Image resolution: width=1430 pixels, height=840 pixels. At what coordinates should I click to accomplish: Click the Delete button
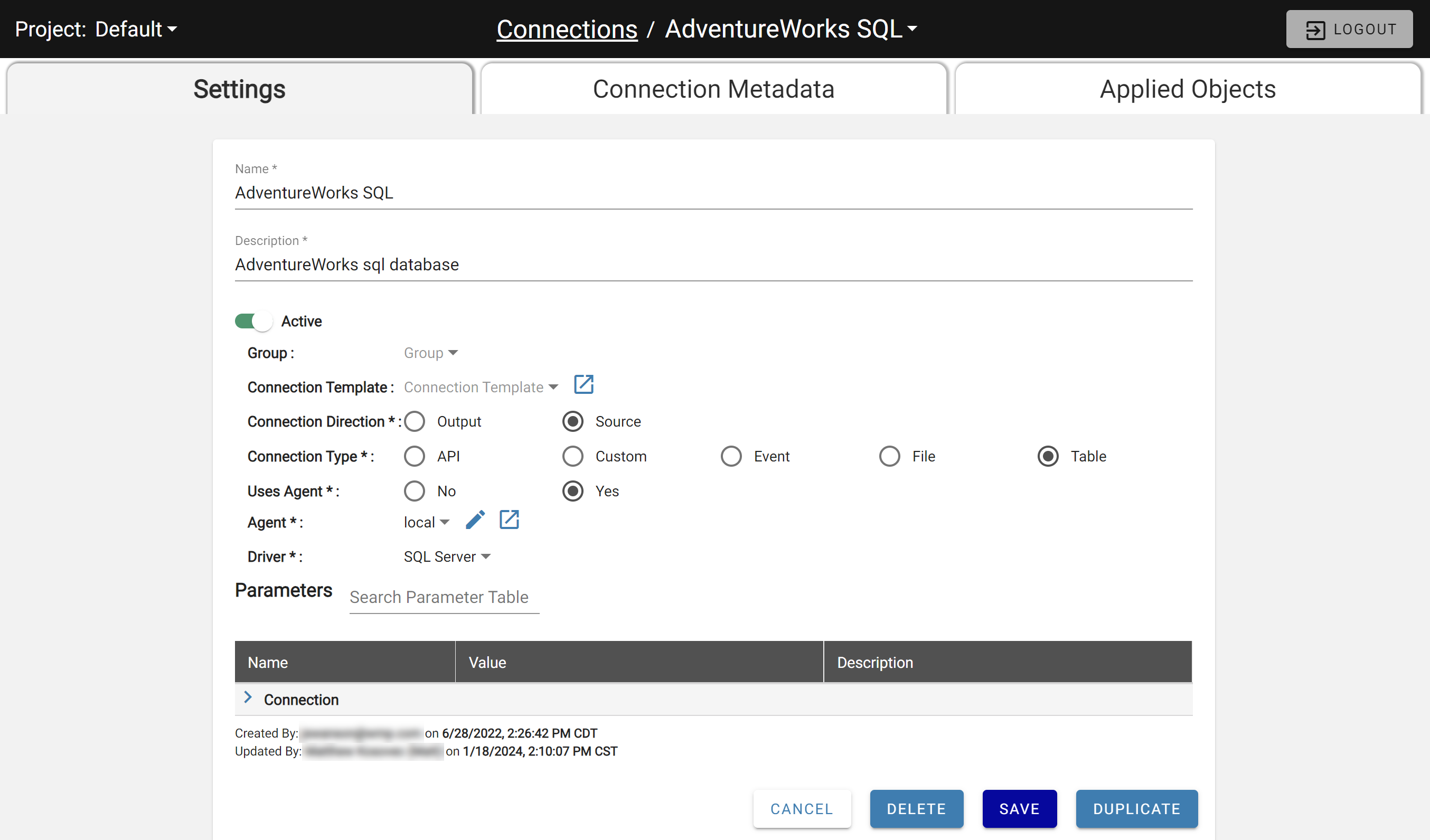[x=916, y=809]
